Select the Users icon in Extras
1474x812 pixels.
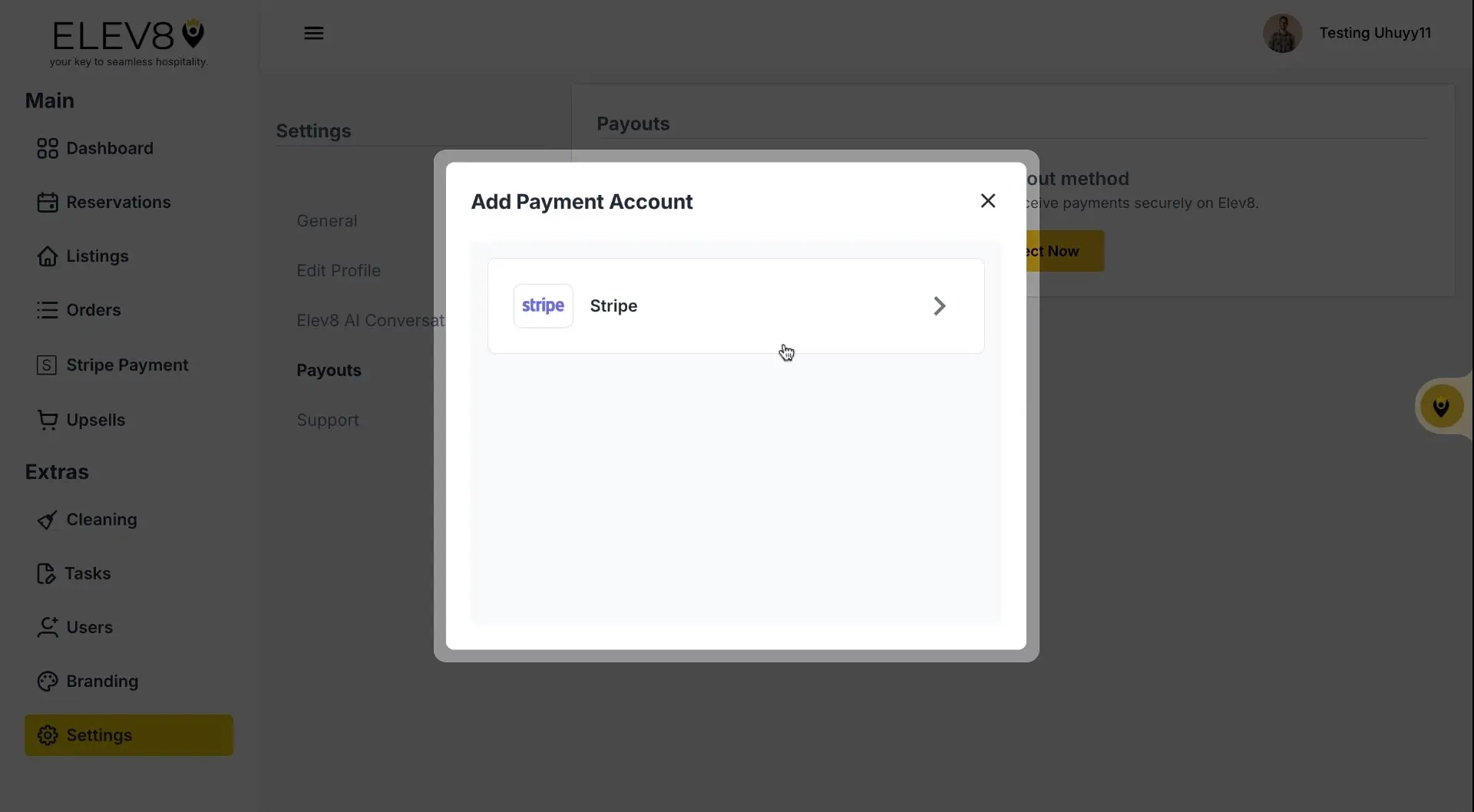pos(48,627)
